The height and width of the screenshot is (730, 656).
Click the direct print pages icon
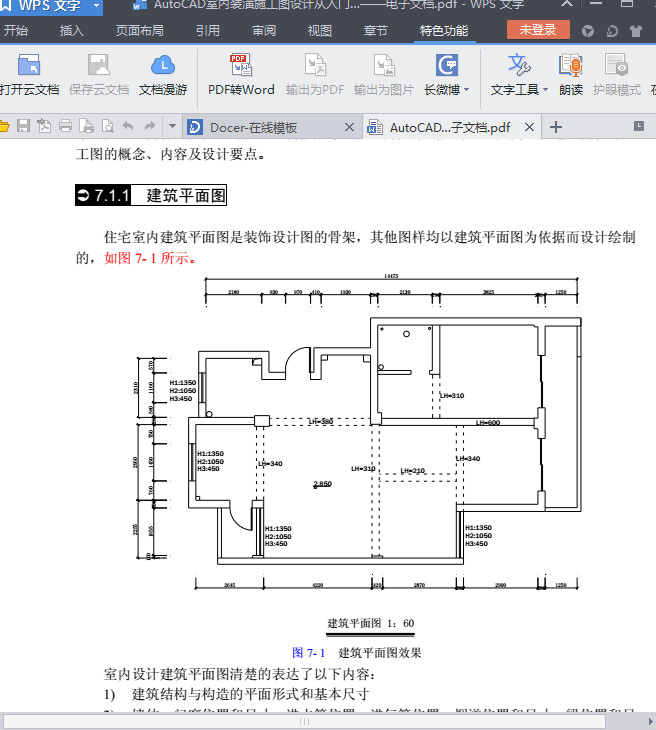click(x=86, y=126)
